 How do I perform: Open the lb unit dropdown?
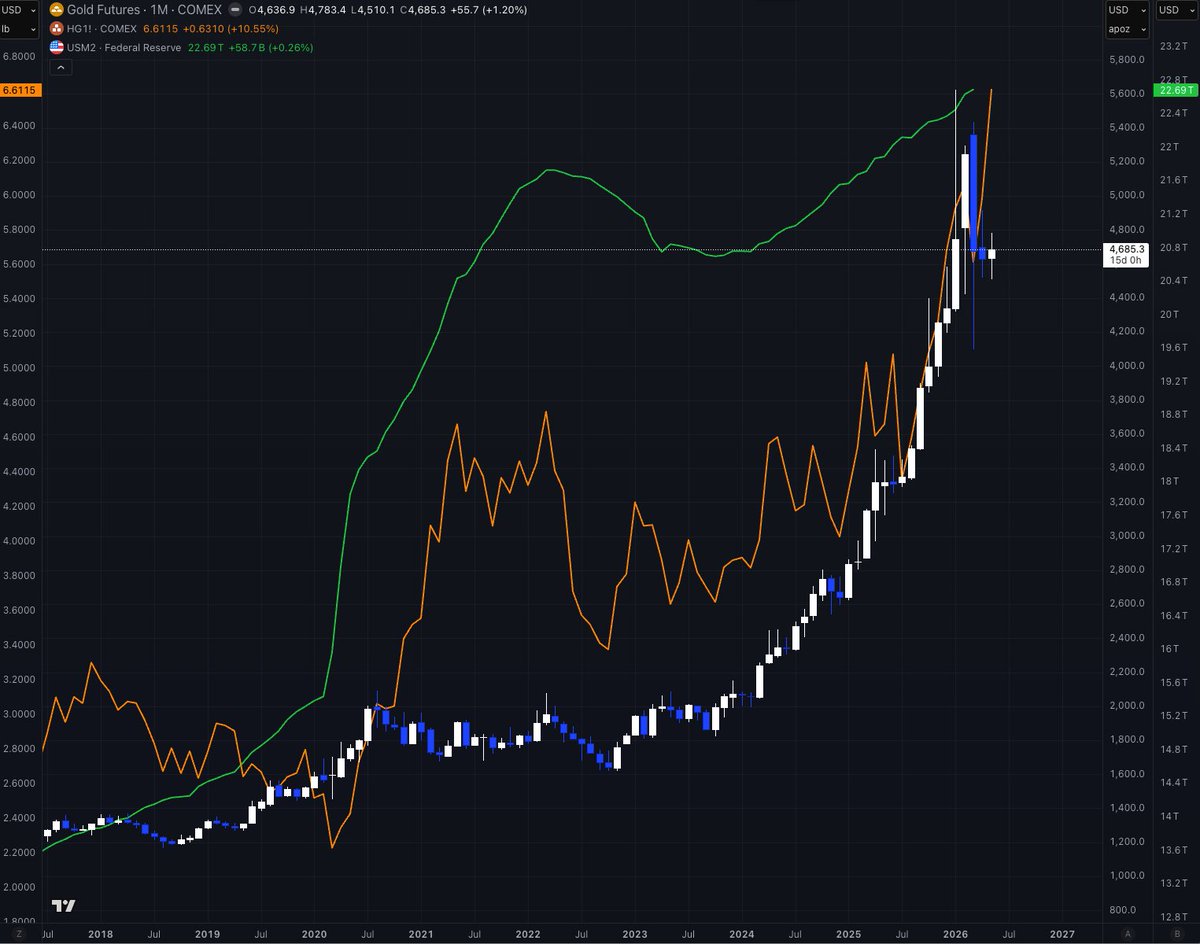(x=19, y=29)
